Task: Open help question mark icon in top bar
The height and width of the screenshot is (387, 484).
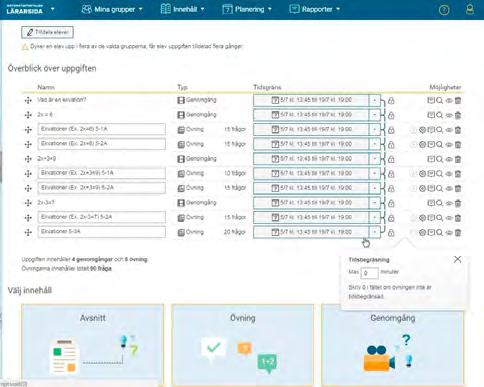Action: click(x=444, y=10)
